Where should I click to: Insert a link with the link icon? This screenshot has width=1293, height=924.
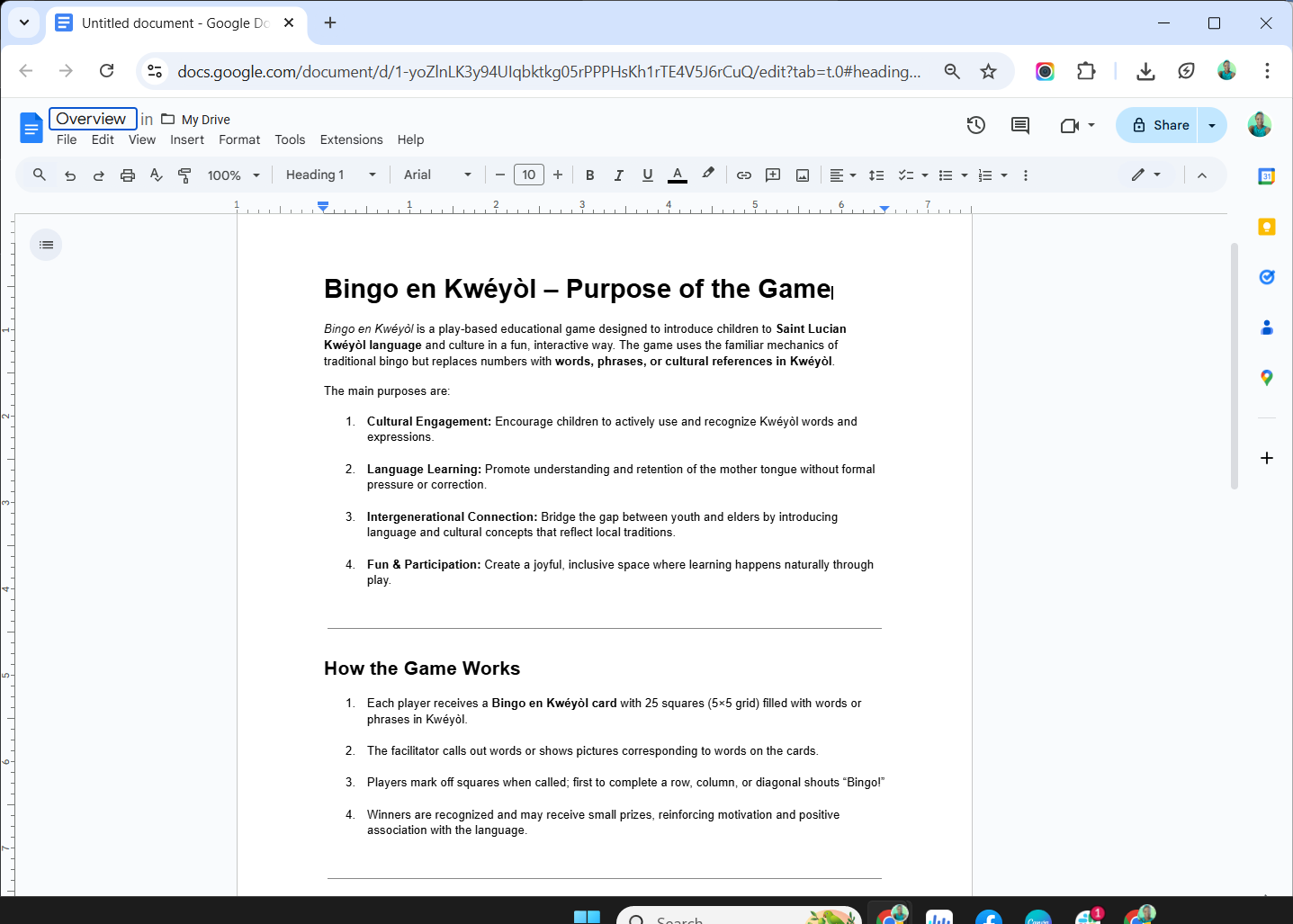(x=744, y=175)
